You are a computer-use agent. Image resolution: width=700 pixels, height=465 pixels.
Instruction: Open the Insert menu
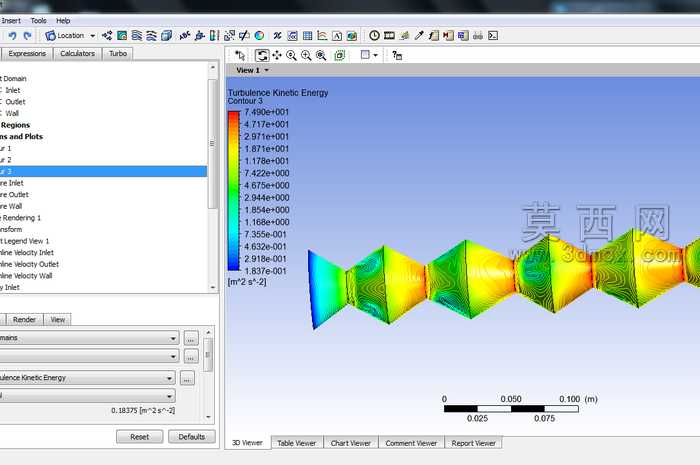[11, 21]
